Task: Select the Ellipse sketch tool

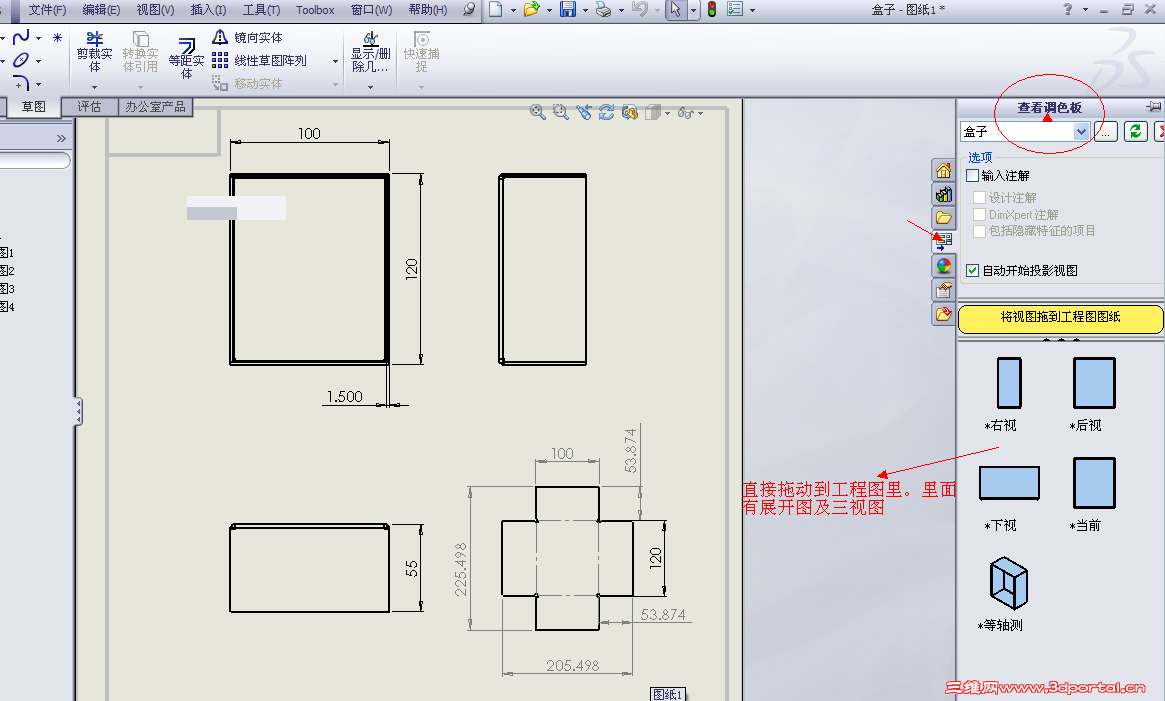Action: pyautogui.click(x=21, y=60)
